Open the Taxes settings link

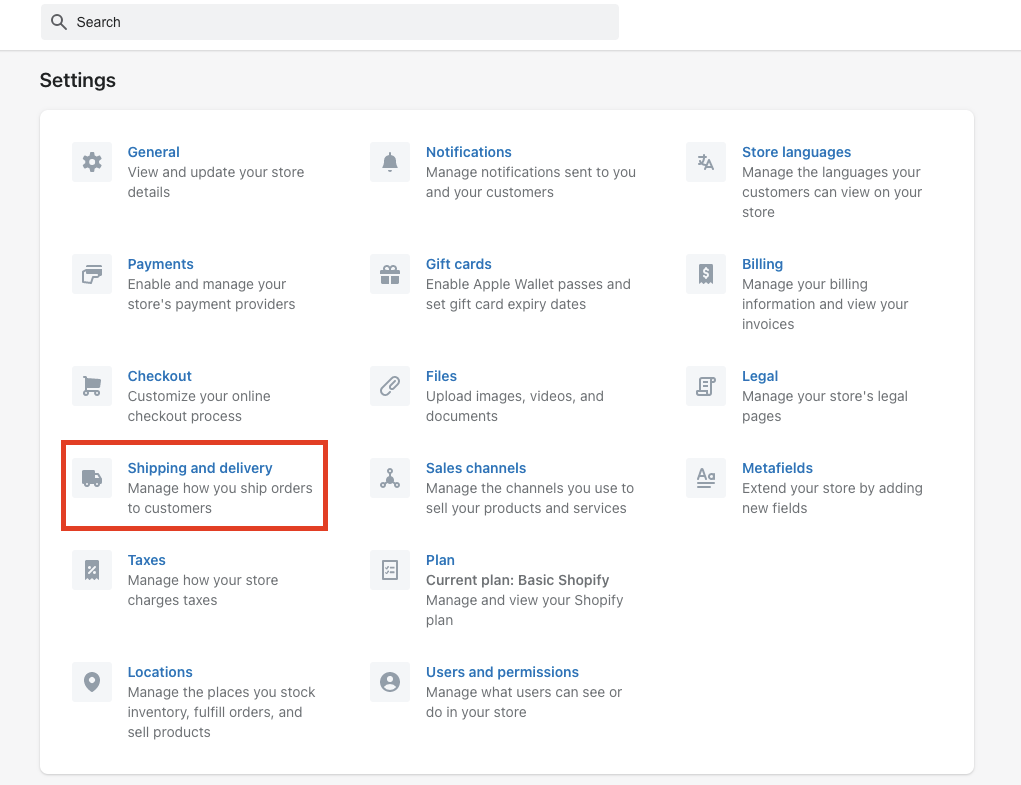click(x=147, y=560)
